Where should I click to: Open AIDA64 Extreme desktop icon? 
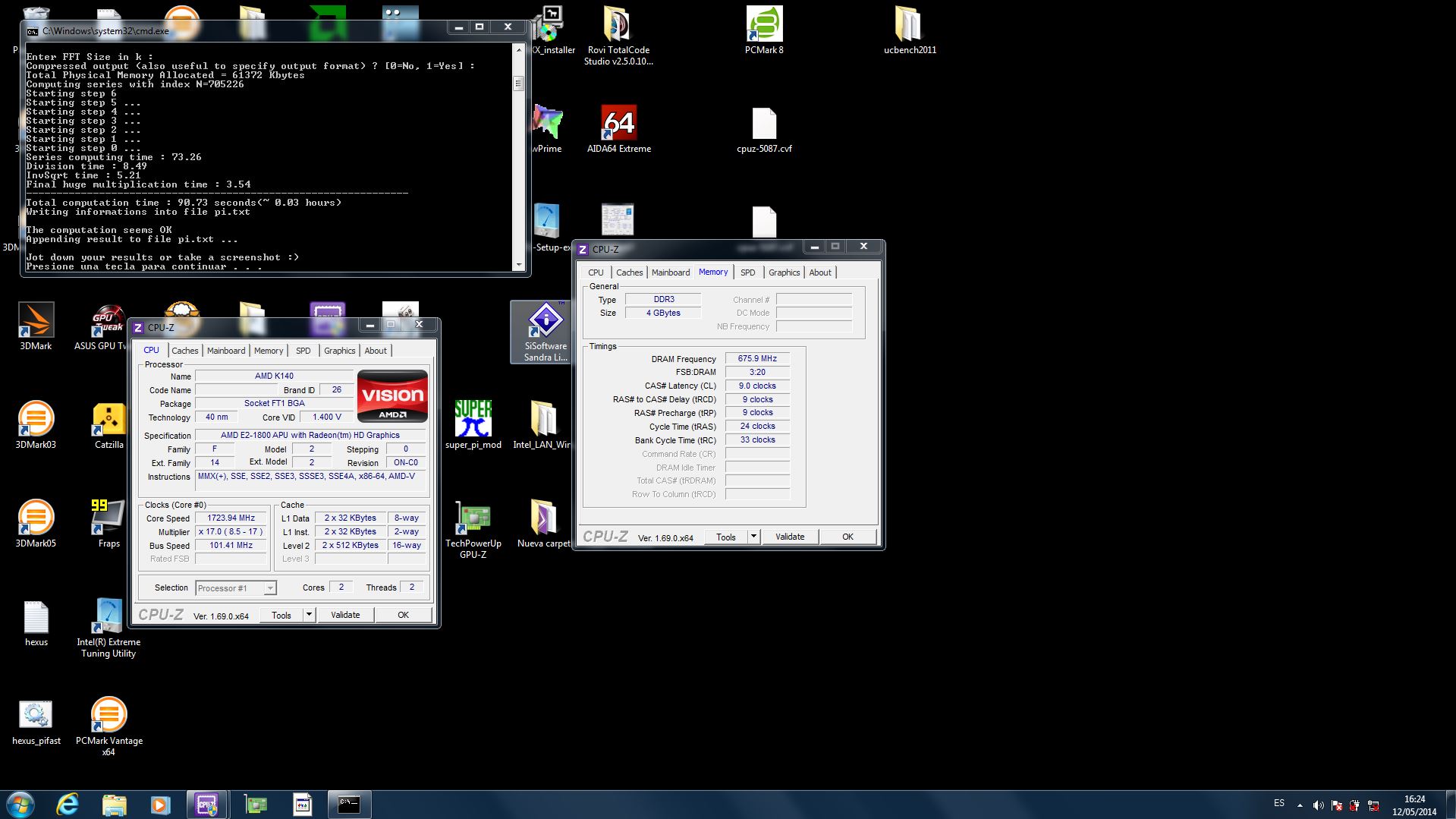[x=618, y=129]
